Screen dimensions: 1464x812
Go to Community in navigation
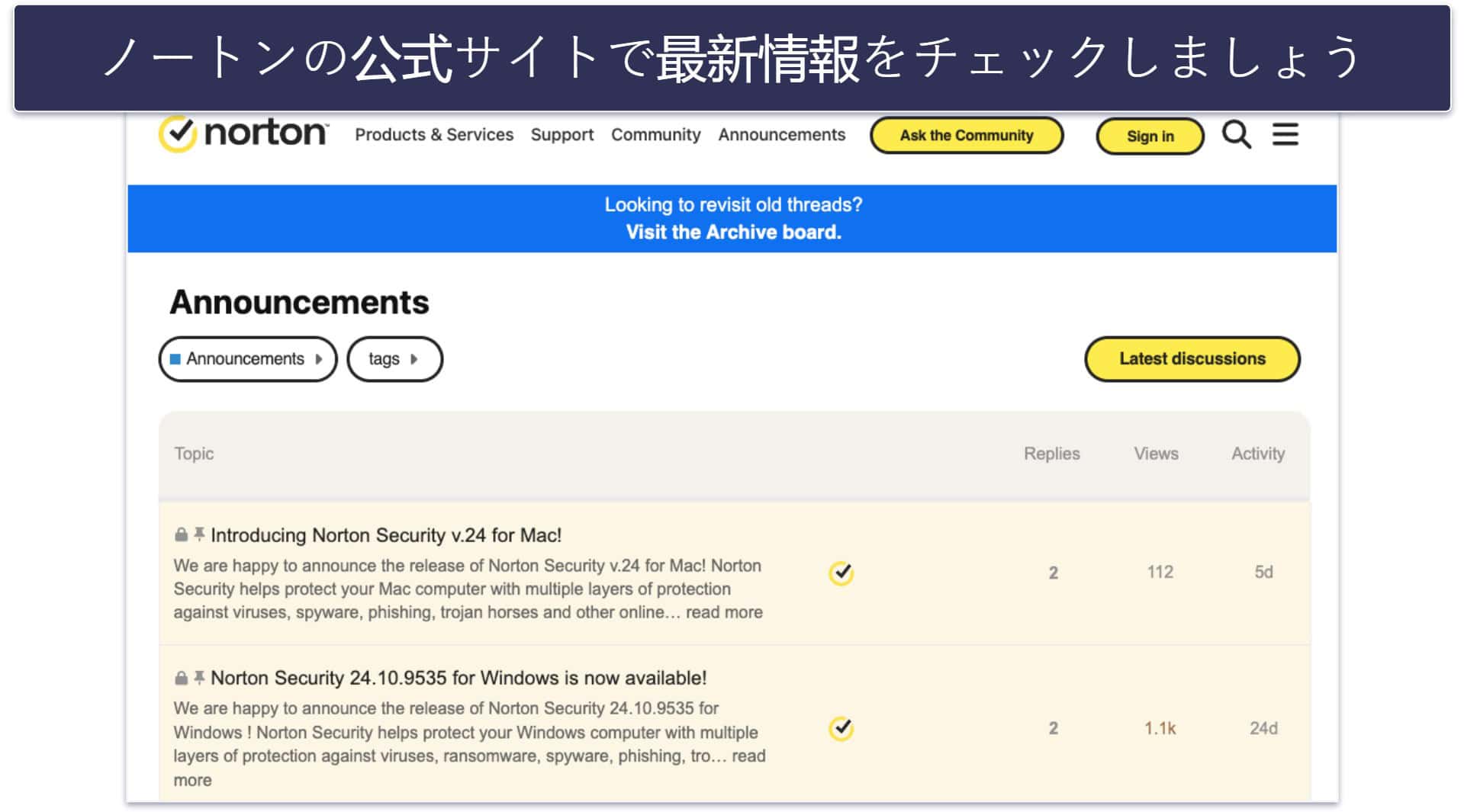[656, 135]
